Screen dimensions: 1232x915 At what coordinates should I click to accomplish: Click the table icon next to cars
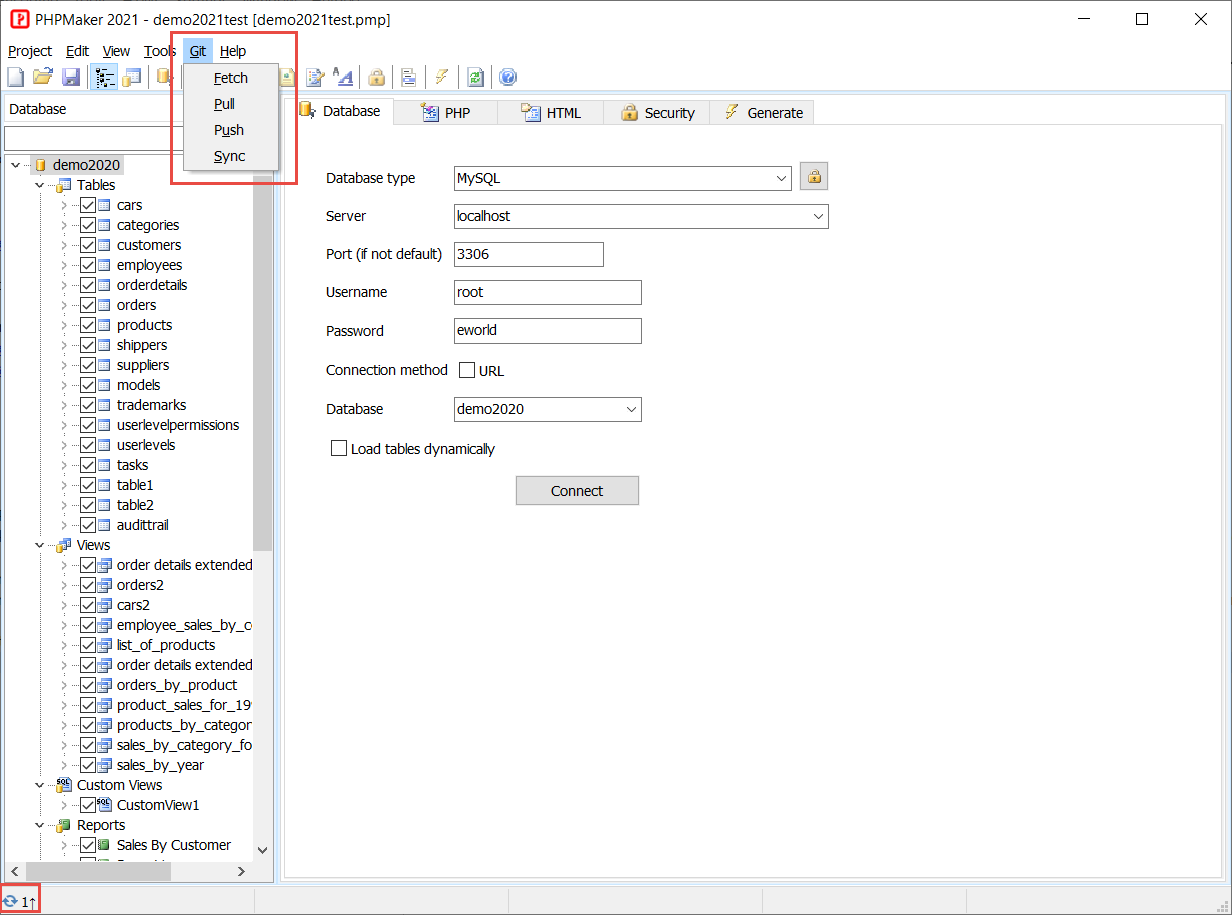pyautogui.click(x=104, y=205)
